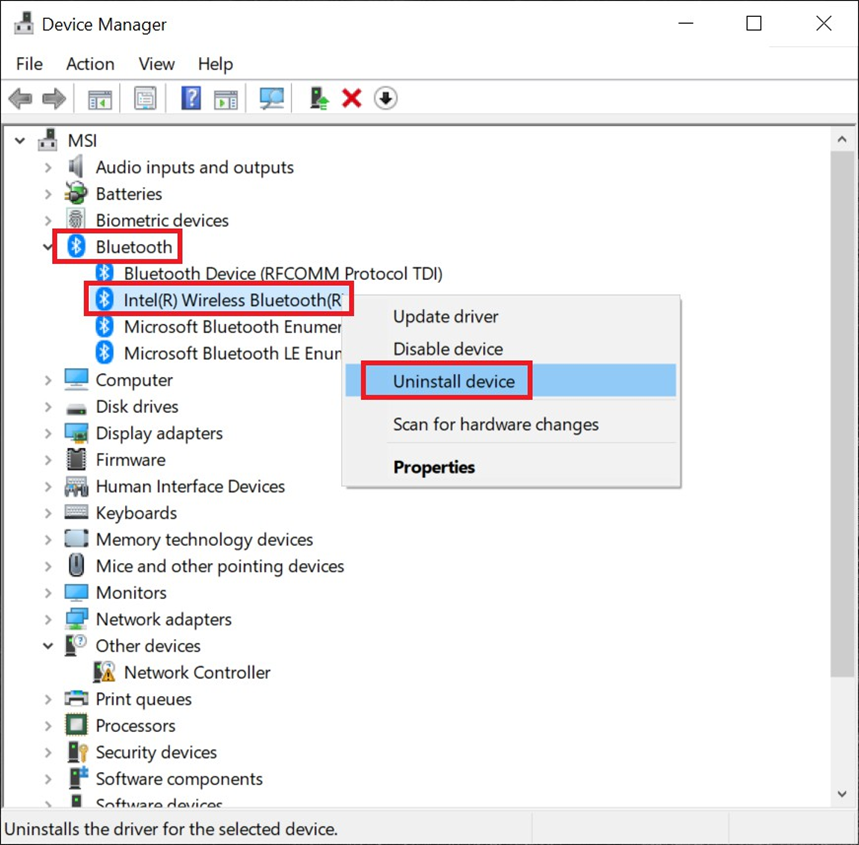The image size is (859, 845).
Task: Select the MSI computer name
Action: (82, 141)
